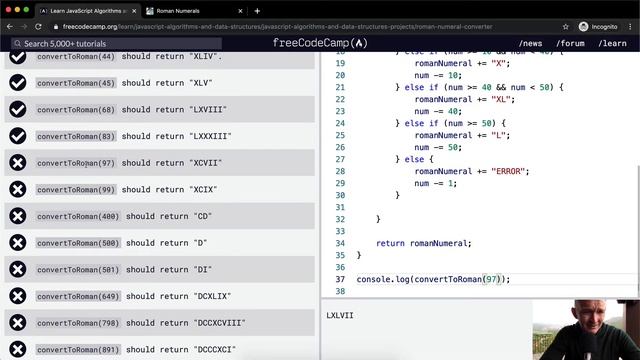Screen dimensions: 640x360
Task: Click the fail icon for convertToRoman(97)
Action: click(x=18, y=163)
